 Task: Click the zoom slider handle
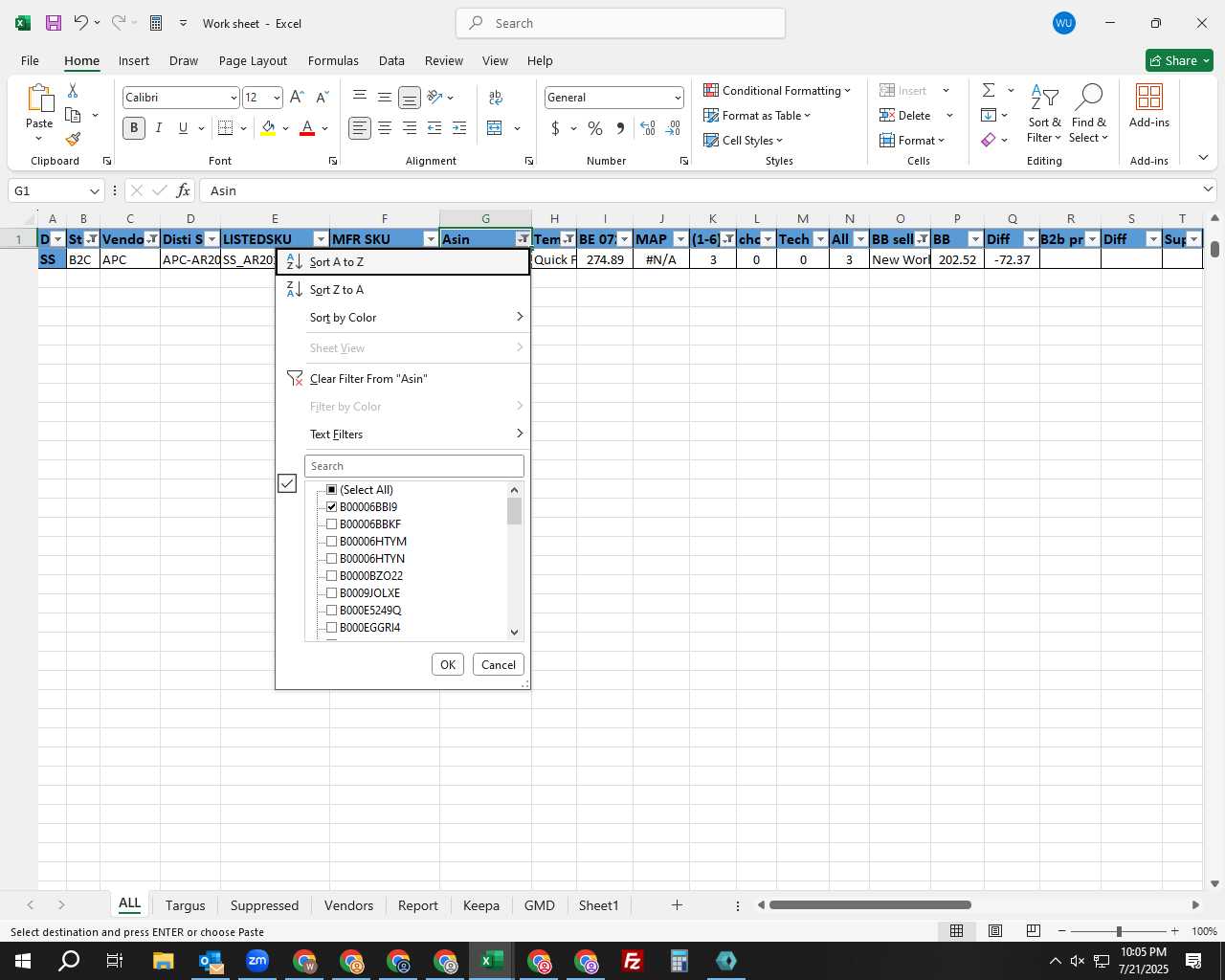(1119, 931)
